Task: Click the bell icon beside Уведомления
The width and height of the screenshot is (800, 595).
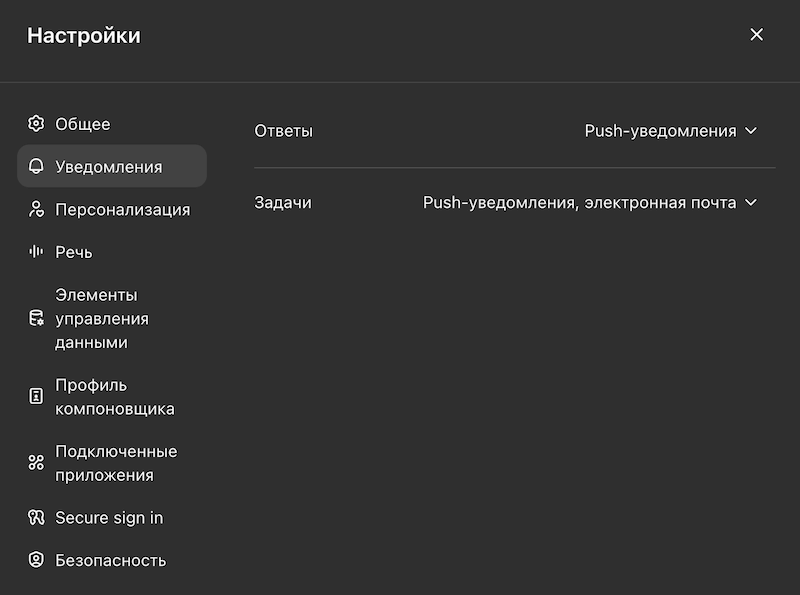Action: click(36, 166)
